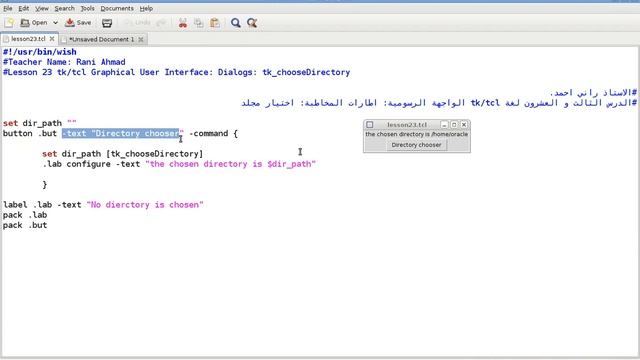640x360 pixels.
Task: Click the .lab configure -text line
Action: 179,164
